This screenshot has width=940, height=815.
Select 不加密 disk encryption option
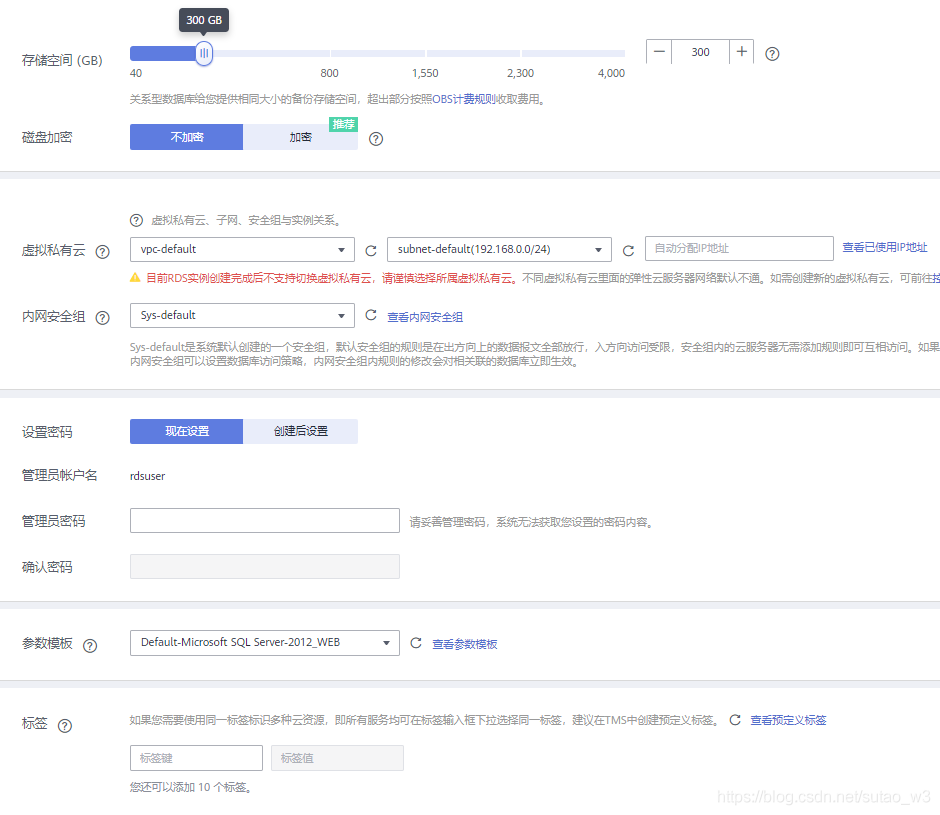[x=186, y=137]
